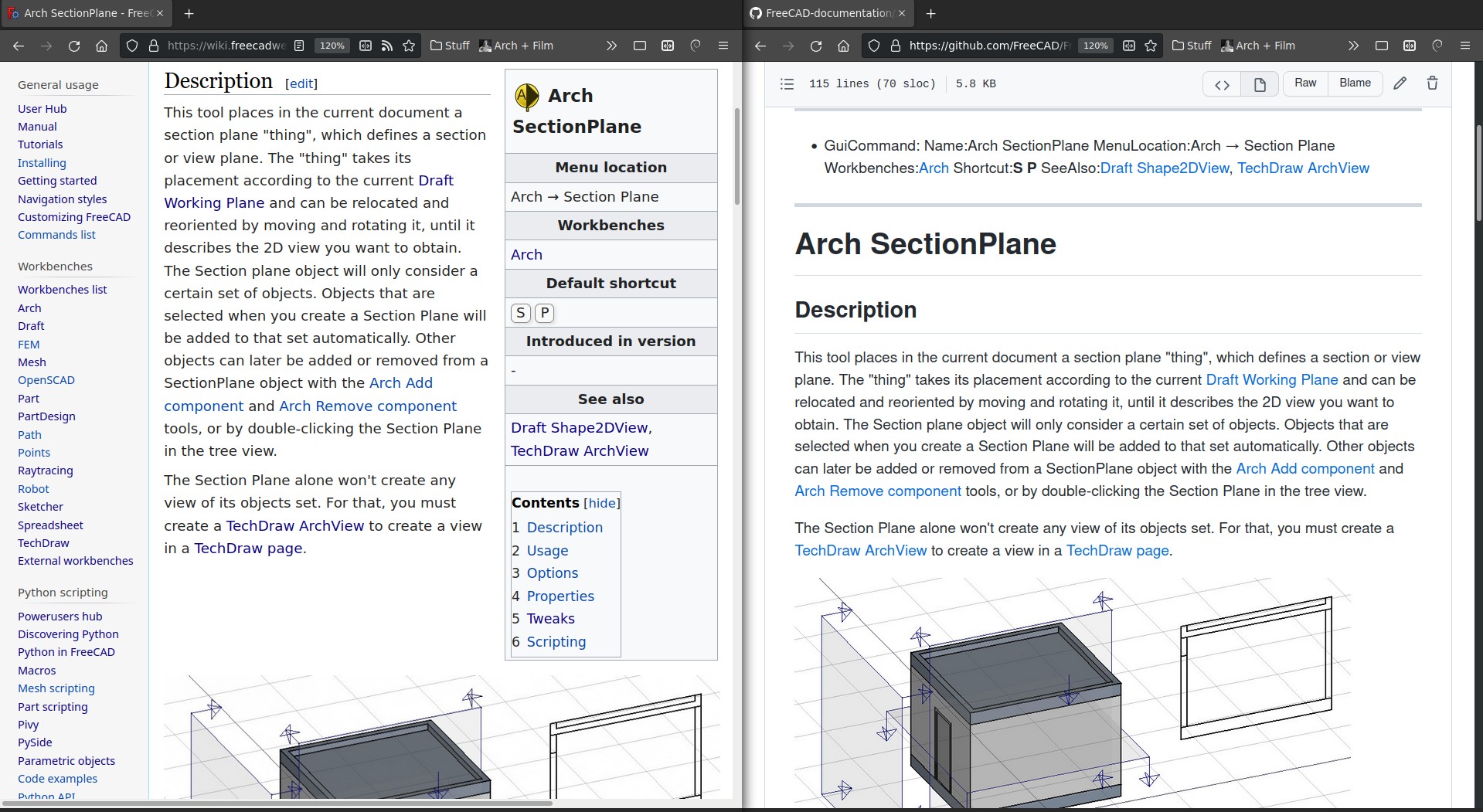Open Sketcher link in wiki sidebar

(x=40, y=507)
